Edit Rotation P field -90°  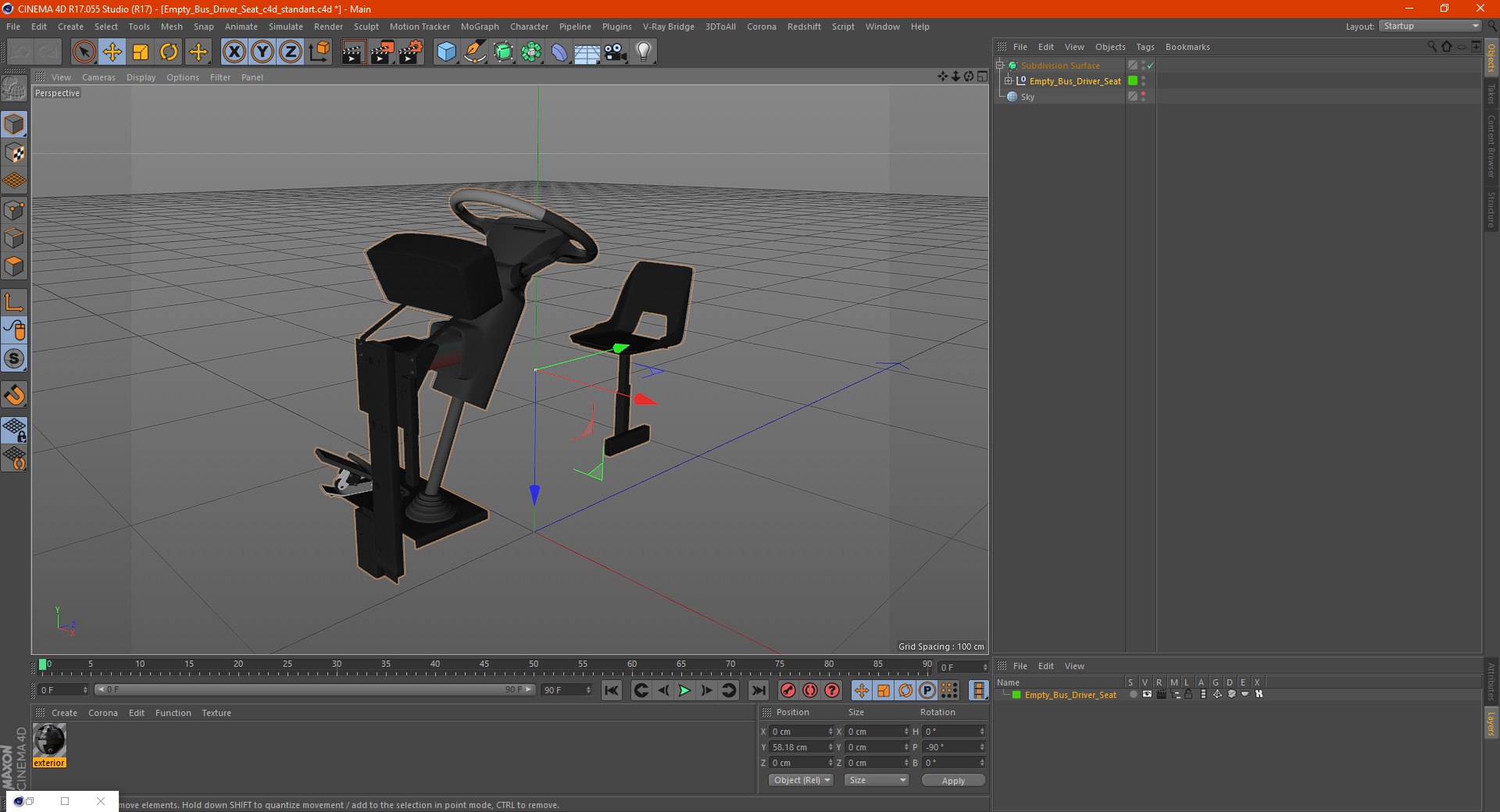[x=954, y=747]
